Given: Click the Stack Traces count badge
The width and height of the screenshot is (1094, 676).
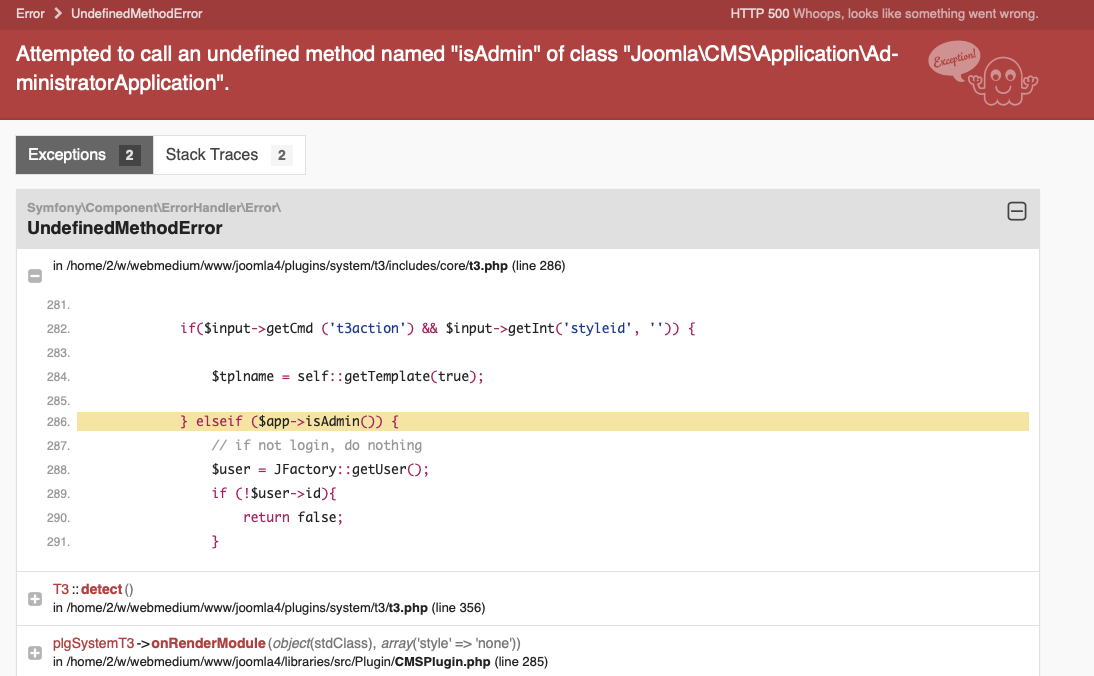Looking at the screenshot, I should pos(281,155).
